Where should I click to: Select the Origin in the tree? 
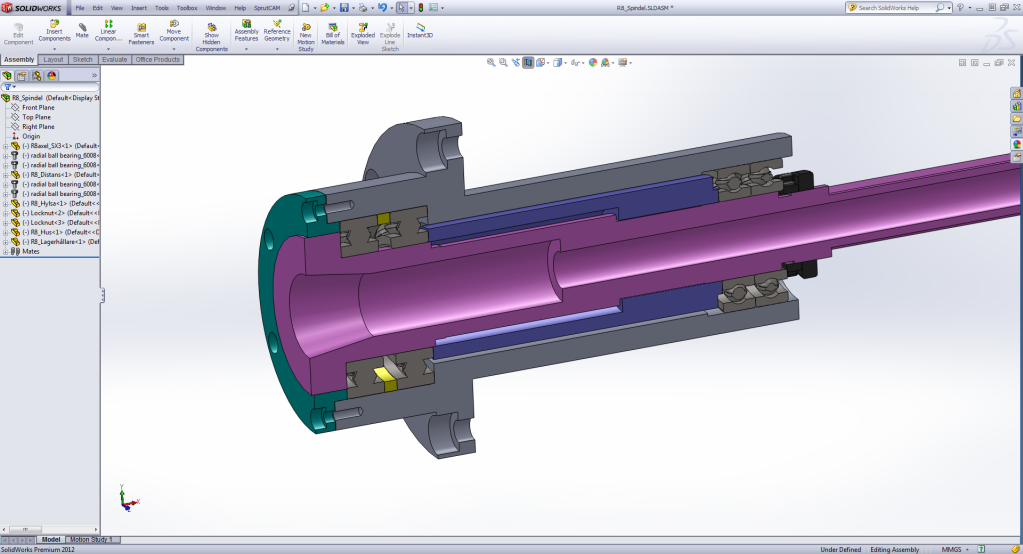tap(31, 136)
